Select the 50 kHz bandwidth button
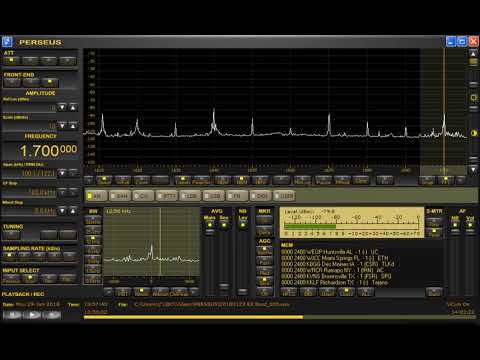 (x=93, y=220)
